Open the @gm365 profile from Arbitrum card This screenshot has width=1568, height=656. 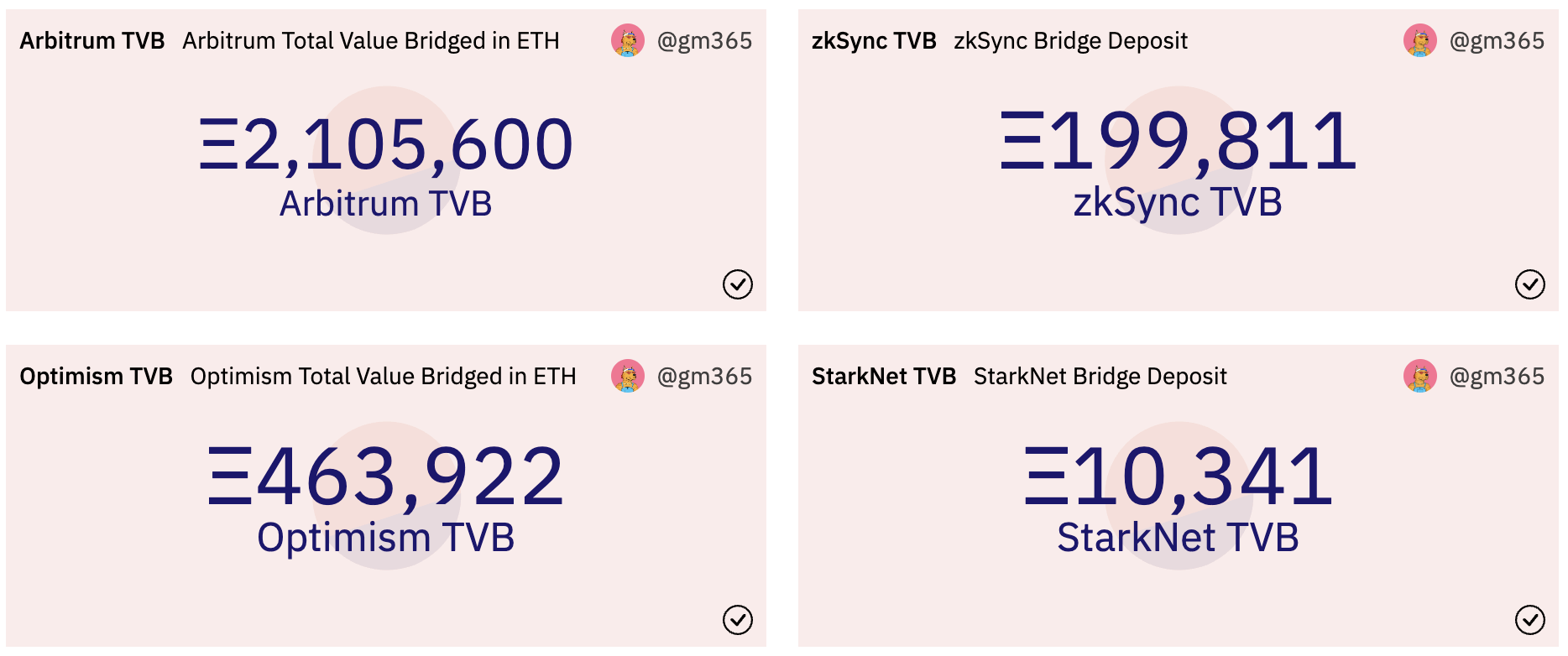tap(704, 41)
